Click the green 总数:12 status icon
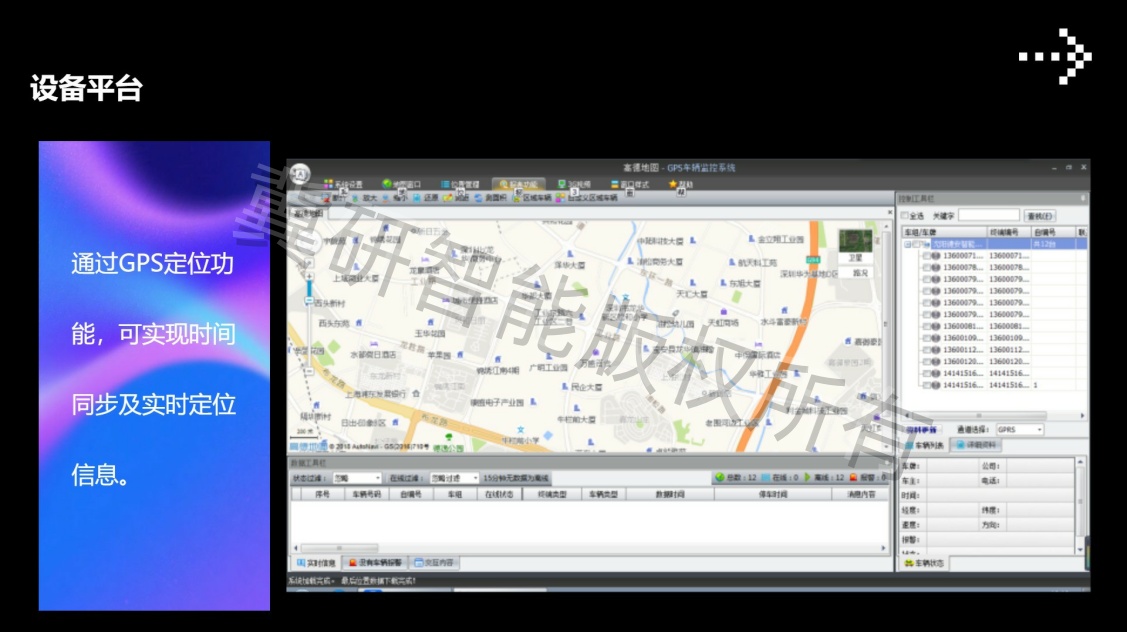 719,477
